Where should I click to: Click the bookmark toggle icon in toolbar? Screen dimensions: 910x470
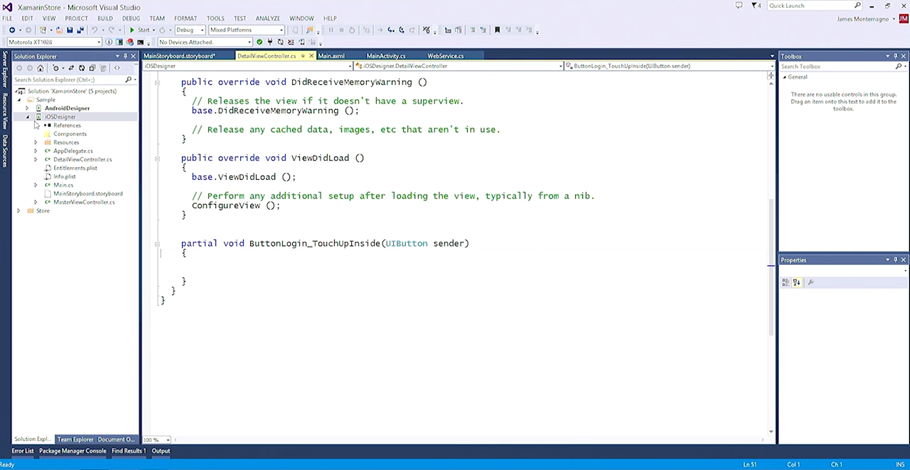pyautogui.click(x=497, y=30)
